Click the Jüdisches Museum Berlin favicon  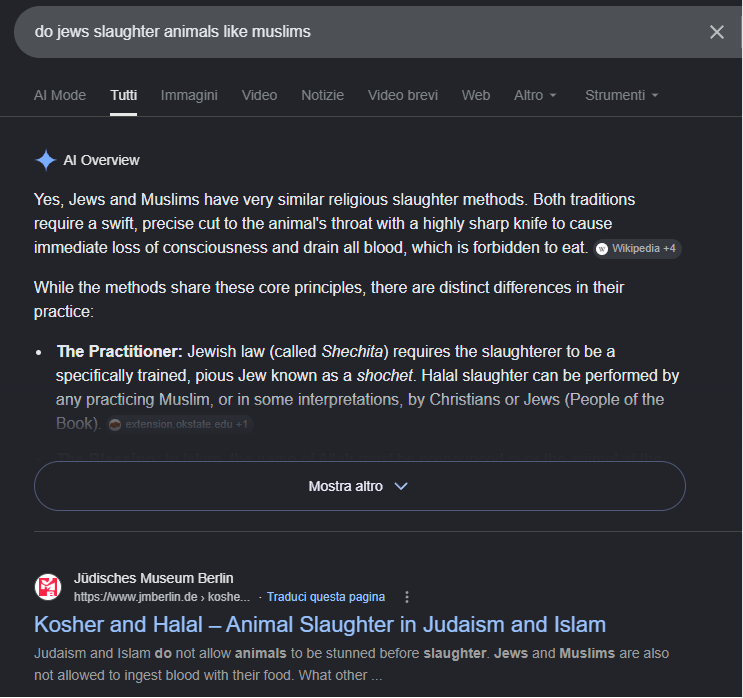point(48,587)
